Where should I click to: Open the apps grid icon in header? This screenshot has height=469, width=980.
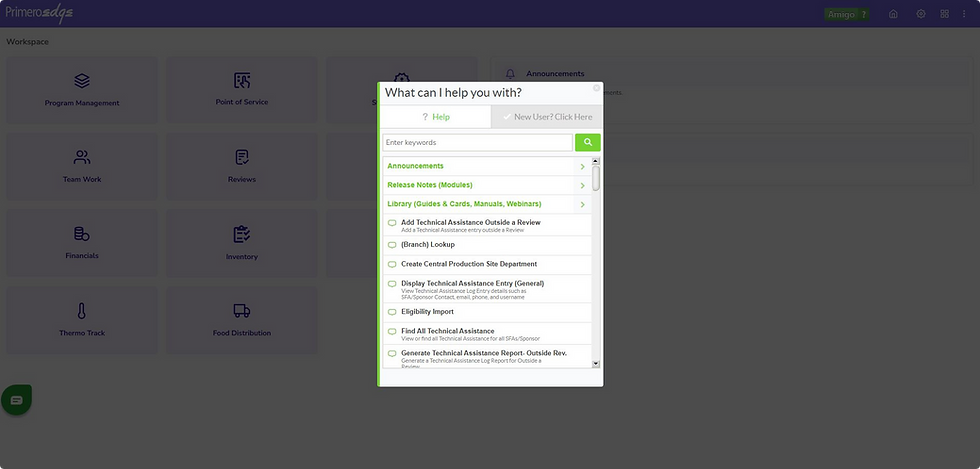point(944,14)
